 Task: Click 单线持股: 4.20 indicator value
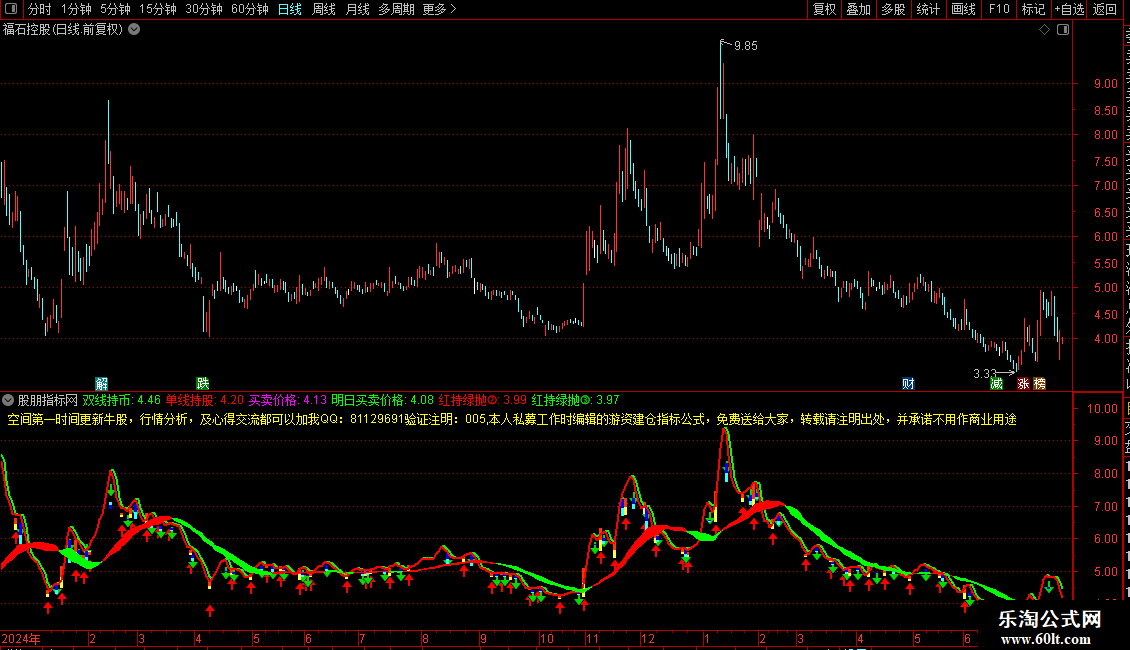[205, 400]
